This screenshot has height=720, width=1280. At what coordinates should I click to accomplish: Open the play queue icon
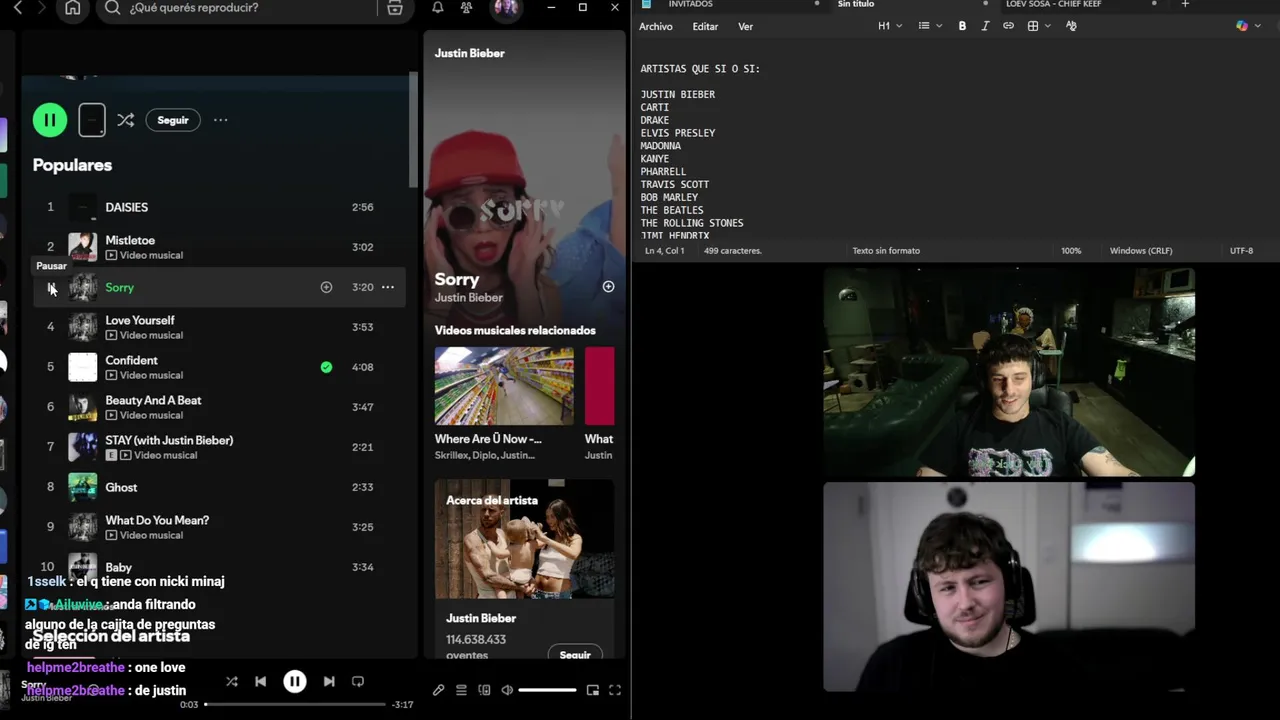click(461, 690)
